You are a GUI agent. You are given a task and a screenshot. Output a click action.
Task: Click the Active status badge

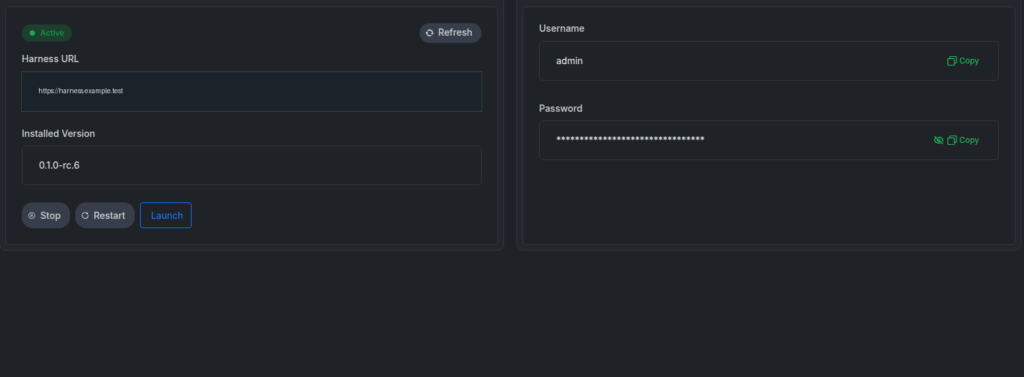(x=47, y=33)
